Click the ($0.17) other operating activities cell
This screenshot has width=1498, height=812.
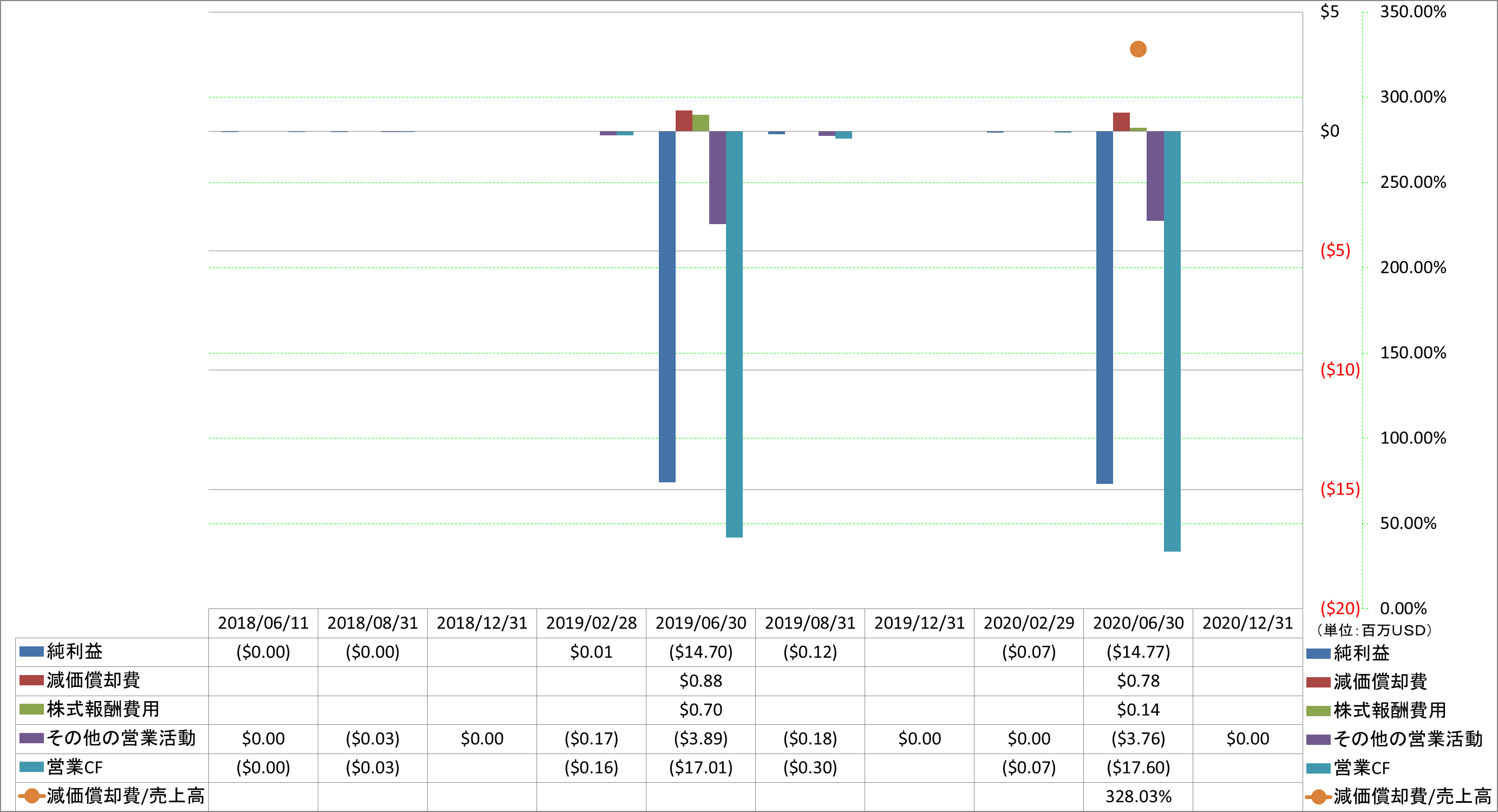point(591,739)
